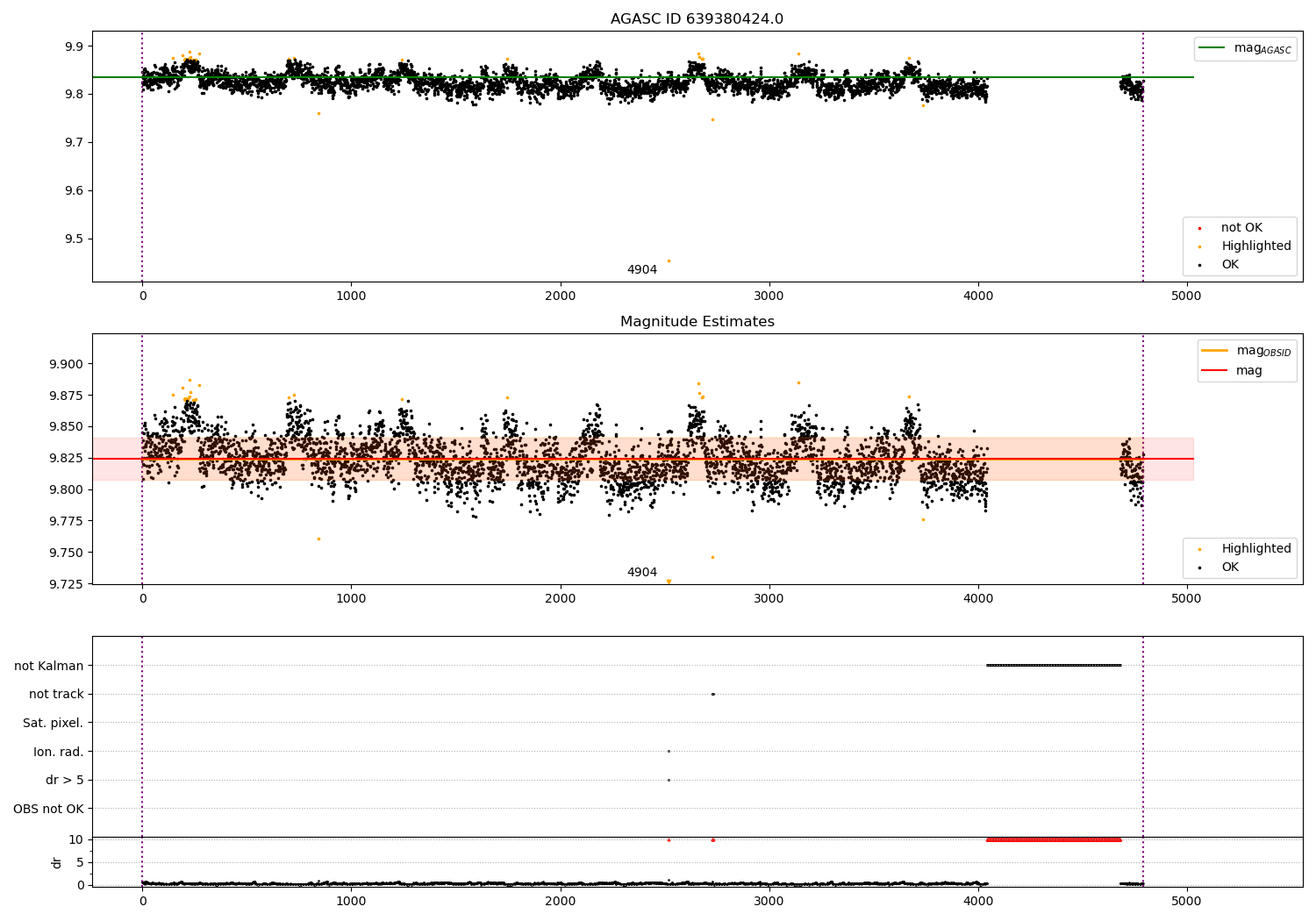Screen dimensions: 1316x921
Task: Click the green line sample in the mag AGASC legend
Action: pos(1212,48)
